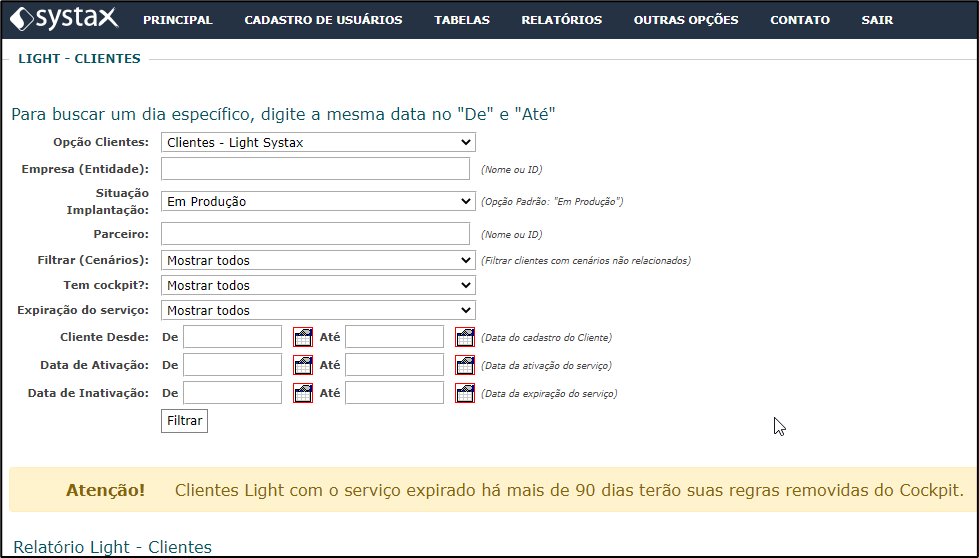The width and height of the screenshot is (979, 558).
Task: Click the Systax logo
Action: [64, 19]
